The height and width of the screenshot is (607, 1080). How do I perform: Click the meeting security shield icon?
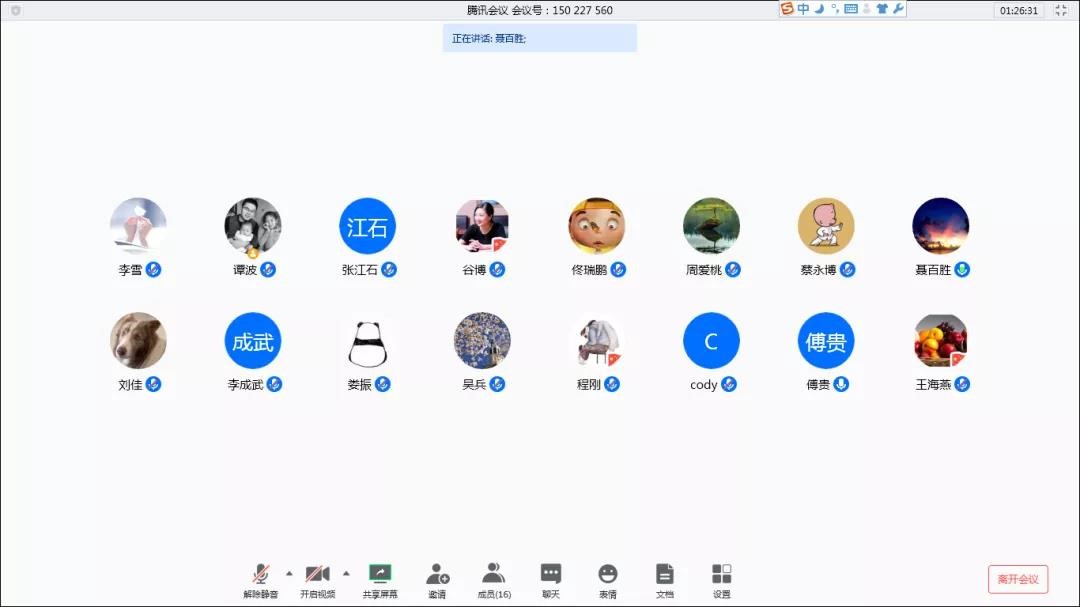(15, 10)
